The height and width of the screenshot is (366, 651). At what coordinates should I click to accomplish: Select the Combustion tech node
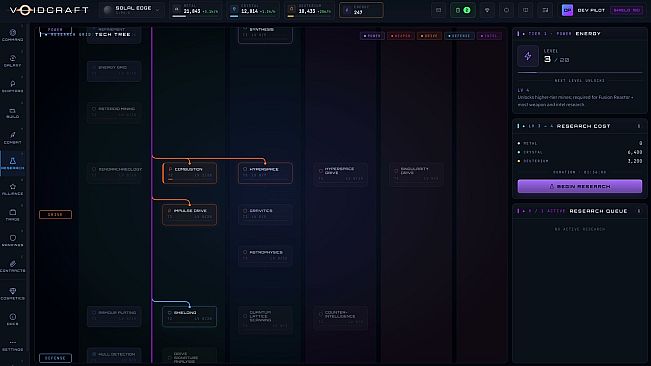pos(189,173)
